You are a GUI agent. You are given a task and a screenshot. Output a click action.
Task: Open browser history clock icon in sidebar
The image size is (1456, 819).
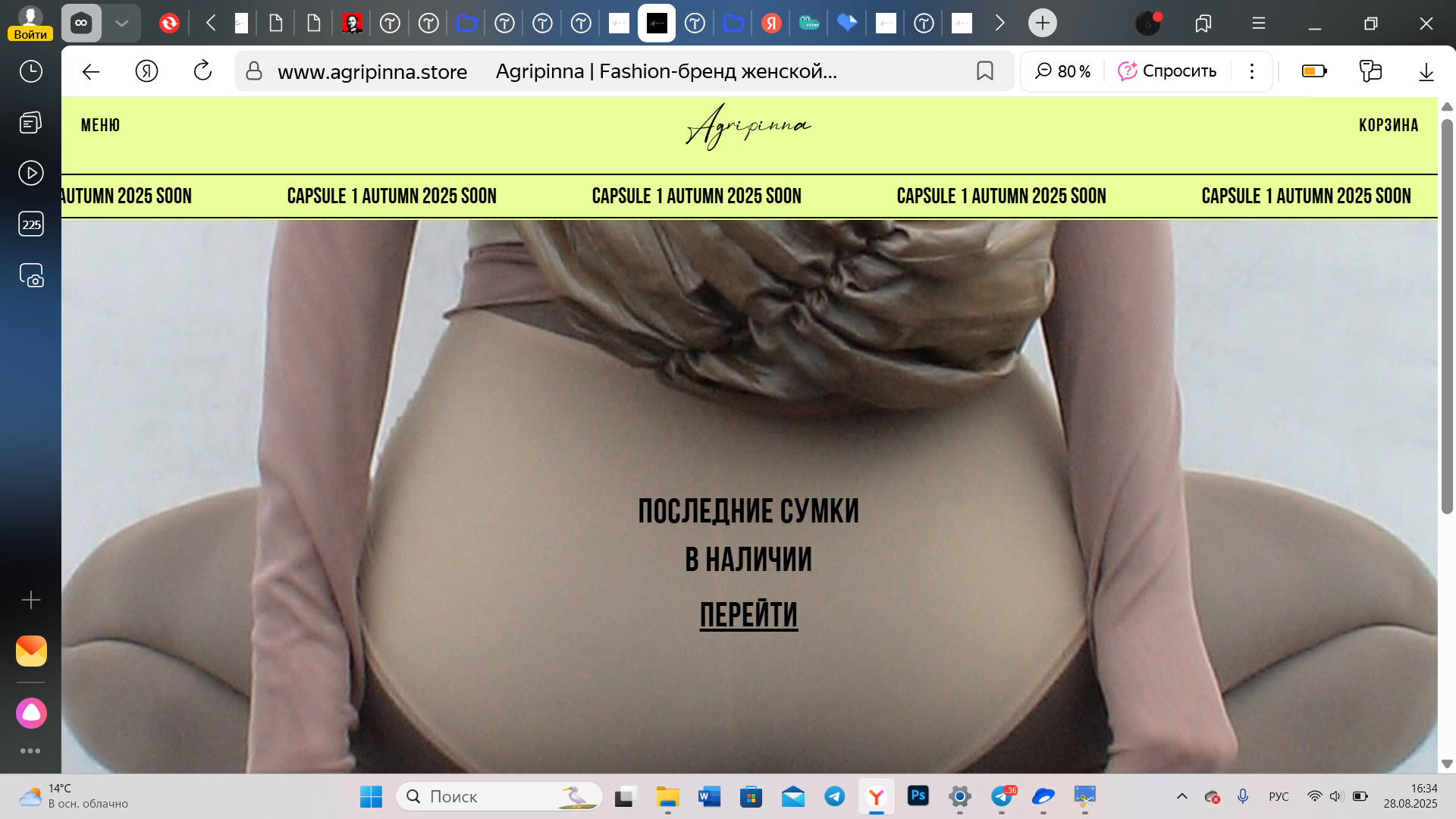click(x=31, y=71)
